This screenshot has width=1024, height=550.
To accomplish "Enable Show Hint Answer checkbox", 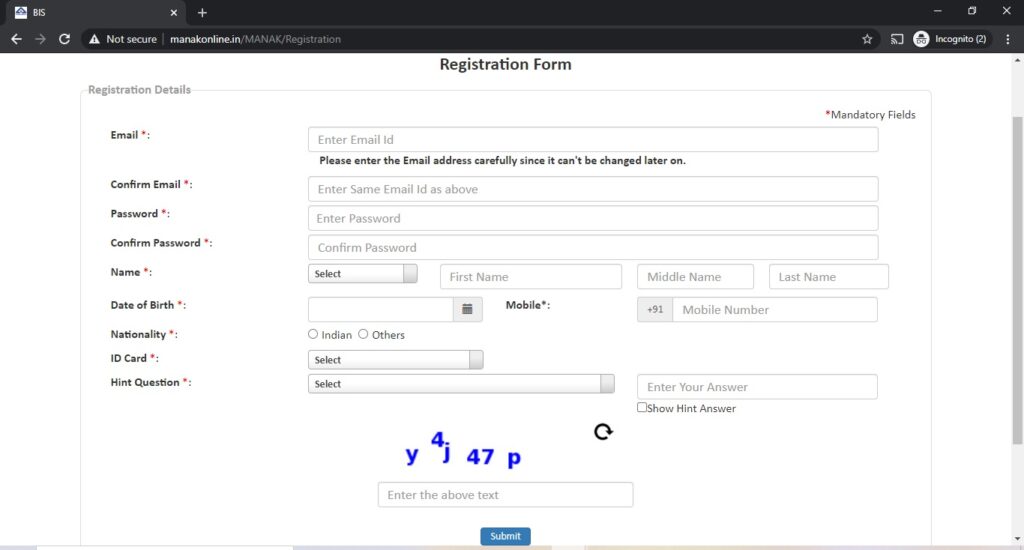I will pos(642,408).
